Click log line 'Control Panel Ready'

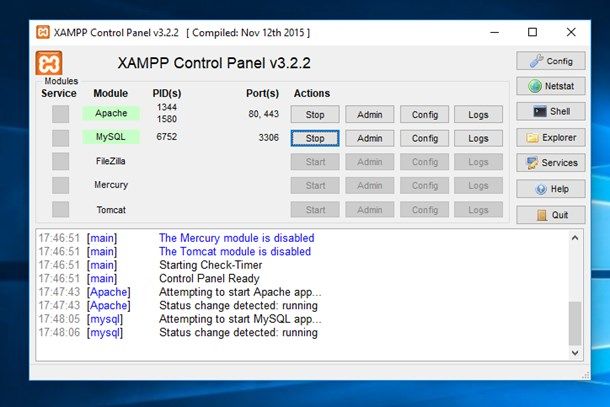click(209, 279)
